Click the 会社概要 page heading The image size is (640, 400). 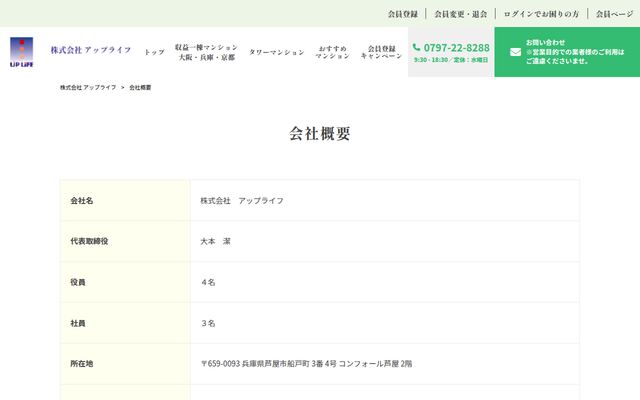(x=320, y=133)
